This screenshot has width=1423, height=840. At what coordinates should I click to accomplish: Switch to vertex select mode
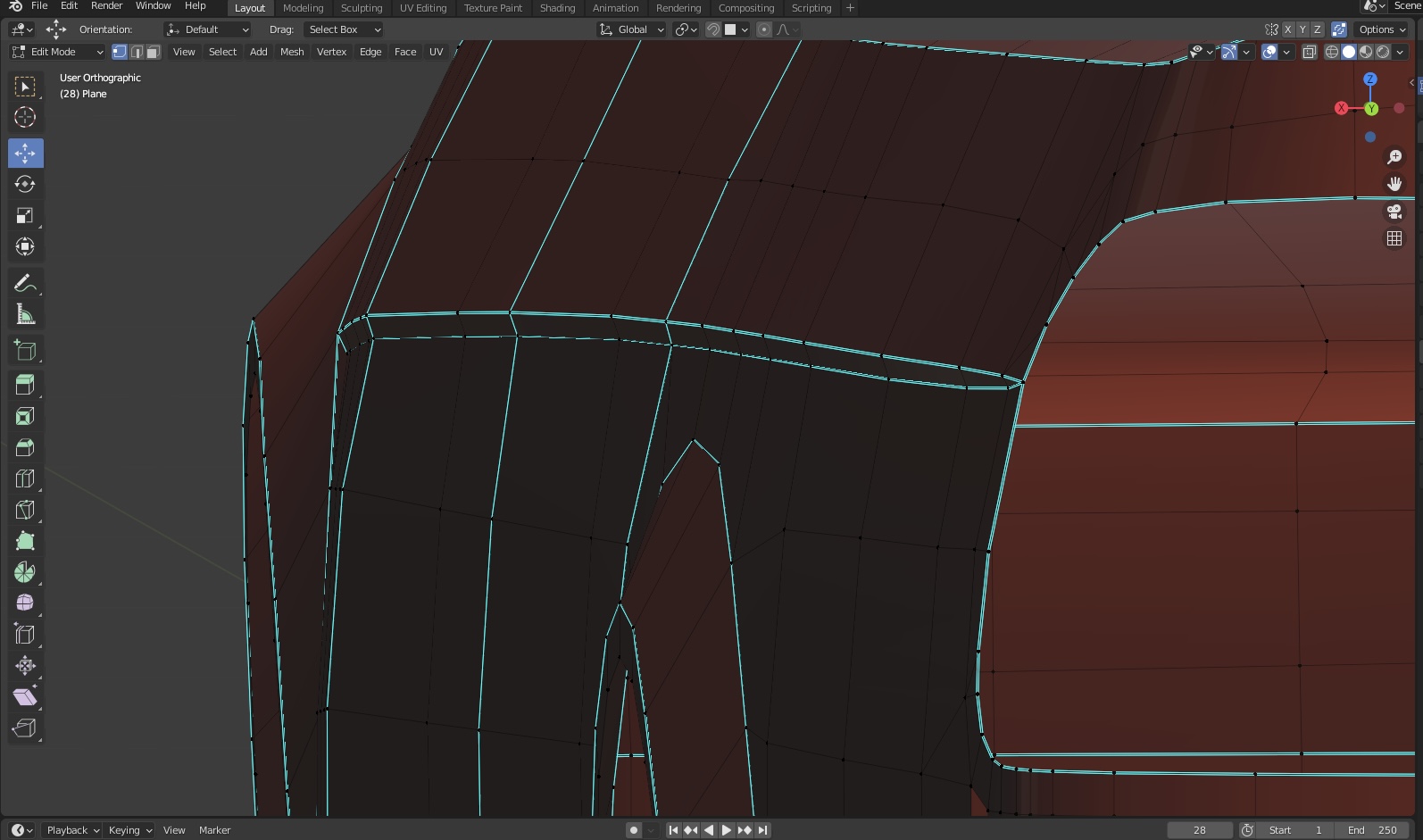coord(120,52)
